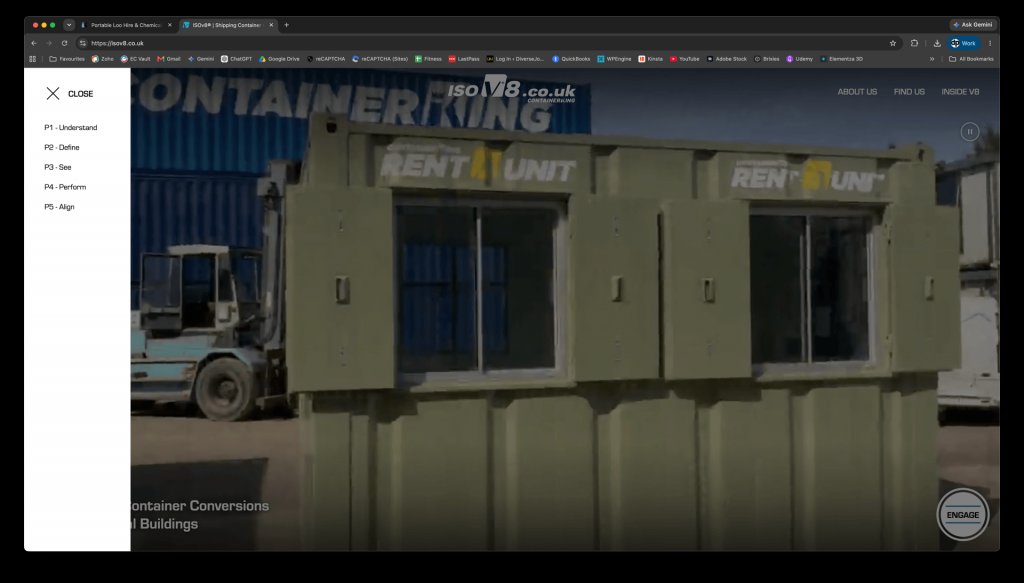The width and height of the screenshot is (1024, 583).
Task: Open the browser Downloads icon
Action: (936, 43)
